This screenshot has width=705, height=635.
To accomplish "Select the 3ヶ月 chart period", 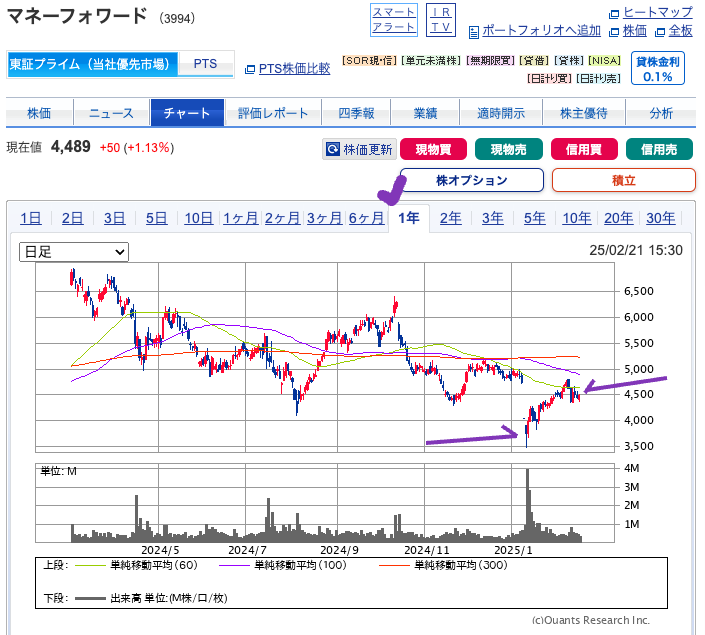I will (325, 218).
